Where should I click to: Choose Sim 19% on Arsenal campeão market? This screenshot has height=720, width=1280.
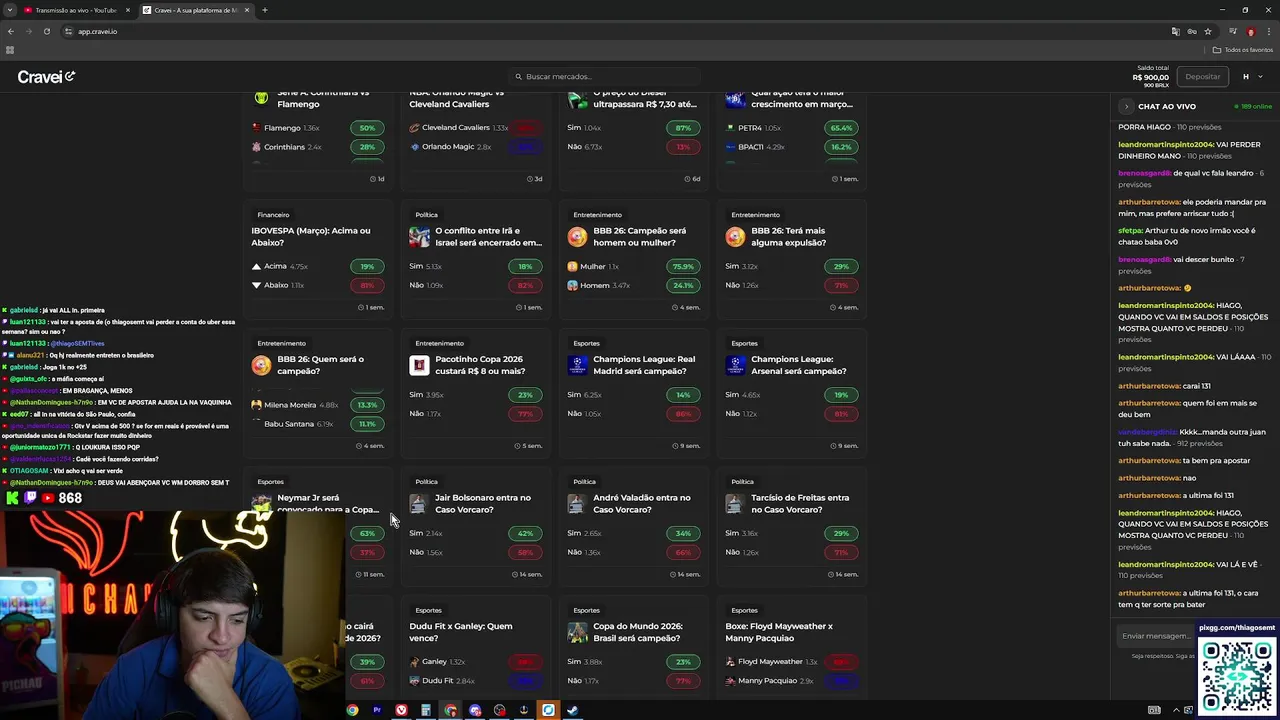841,395
